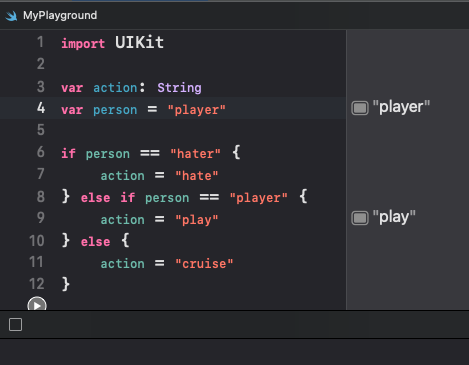Place cursor on "cruise" string literal
Screen dimensions: 469x365
[204, 264]
